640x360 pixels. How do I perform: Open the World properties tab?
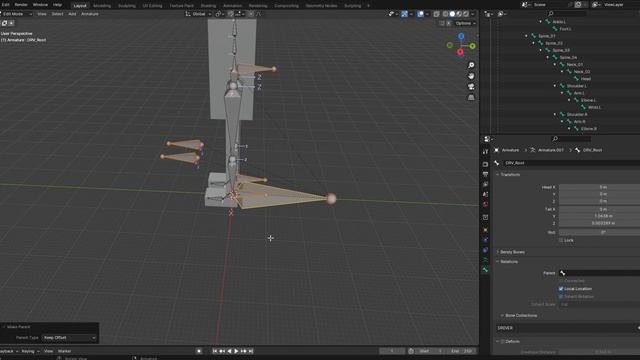(485, 204)
